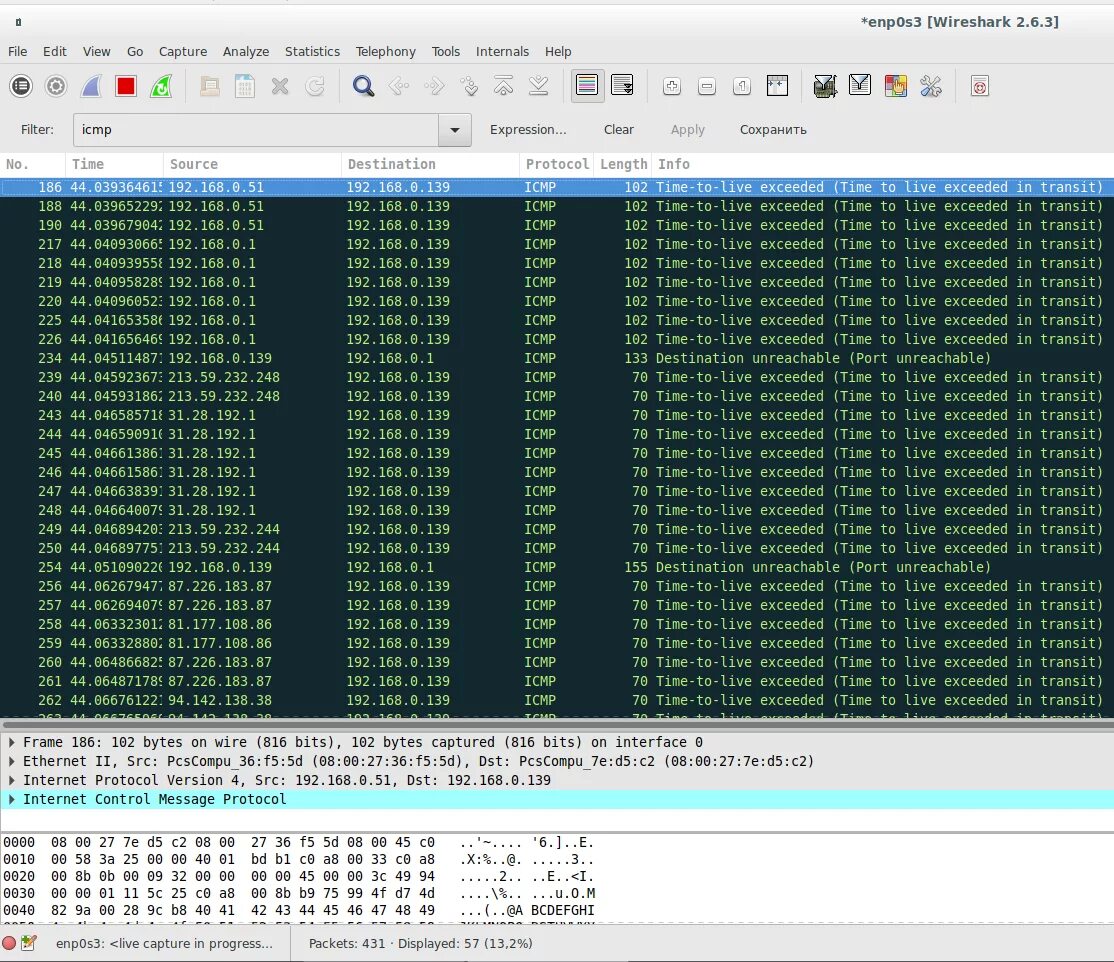Select packet 234 Destination unreachable row

(557, 358)
